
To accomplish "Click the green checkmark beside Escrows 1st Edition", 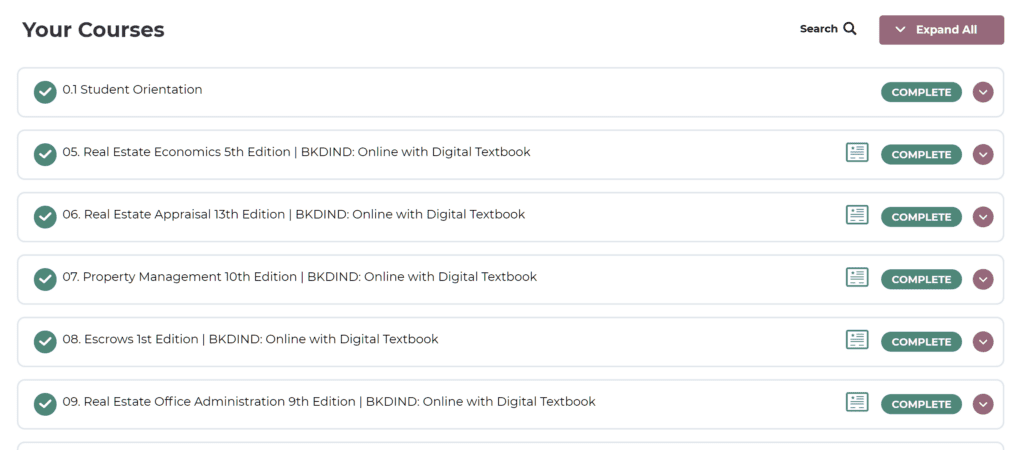I will click(45, 342).
